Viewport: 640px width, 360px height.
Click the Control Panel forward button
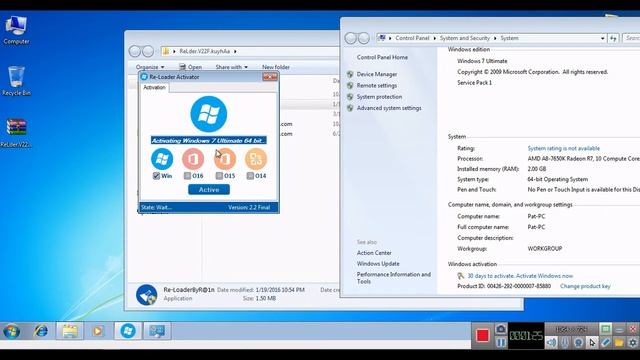pyautogui.click(x=364, y=38)
